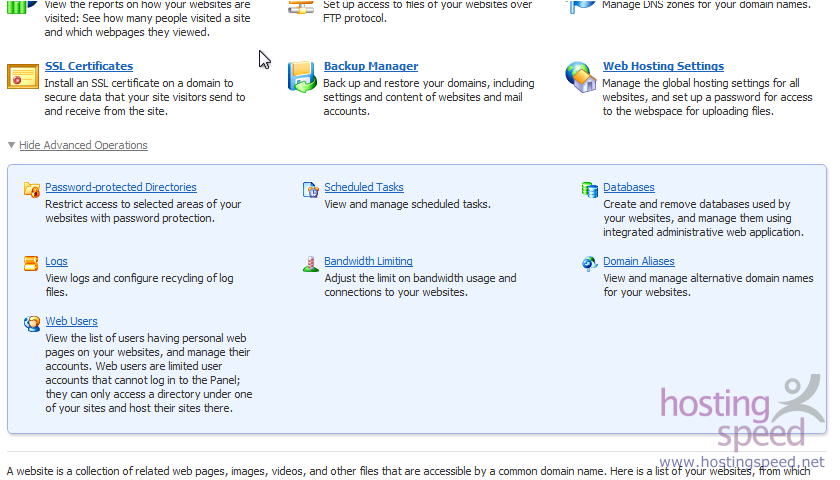The width and height of the screenshot is (840, 480).
Task: Open the SSL Certificates link
Action: (89, 66)
